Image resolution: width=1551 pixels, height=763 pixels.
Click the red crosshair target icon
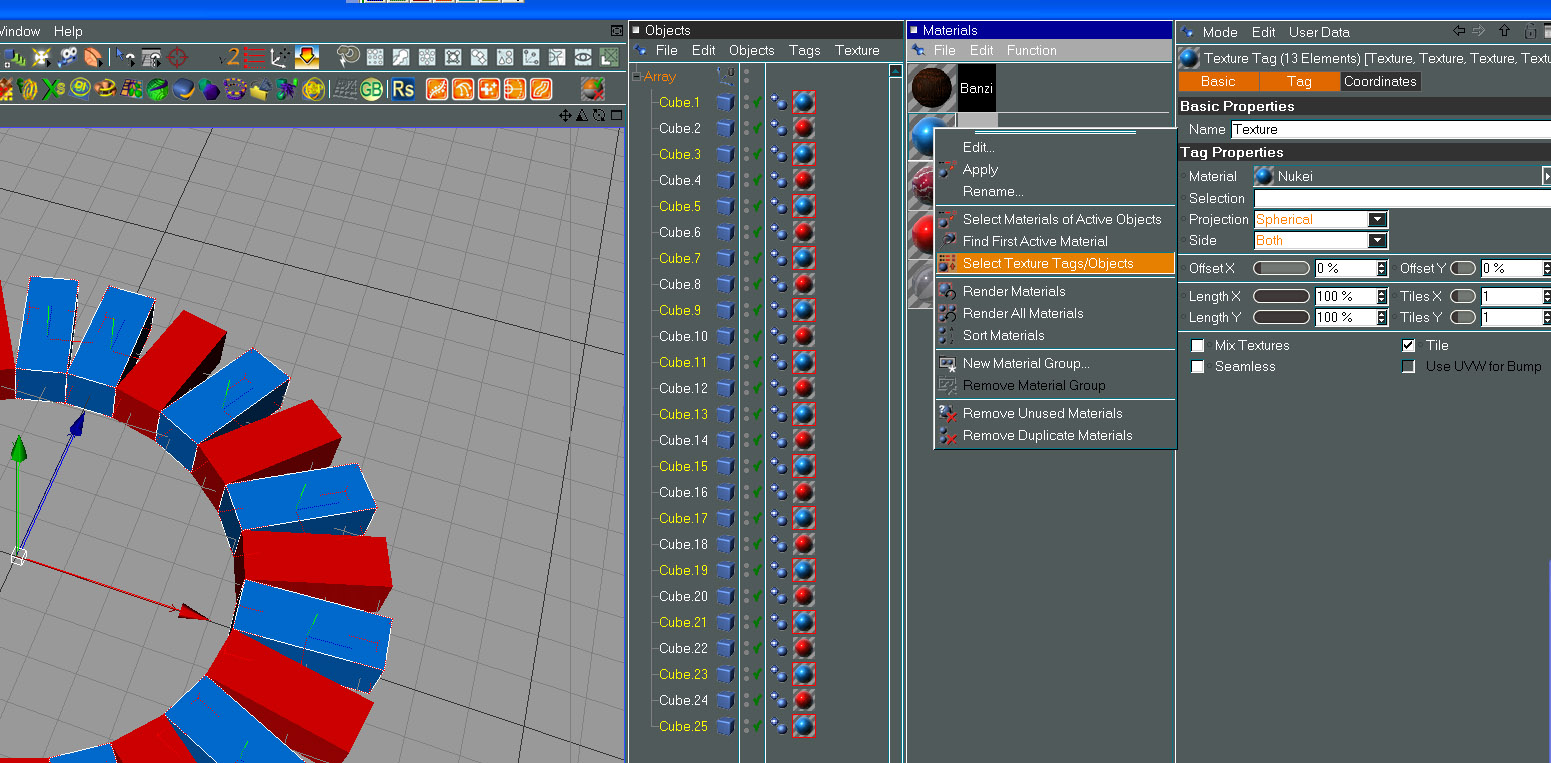(179, 57)
